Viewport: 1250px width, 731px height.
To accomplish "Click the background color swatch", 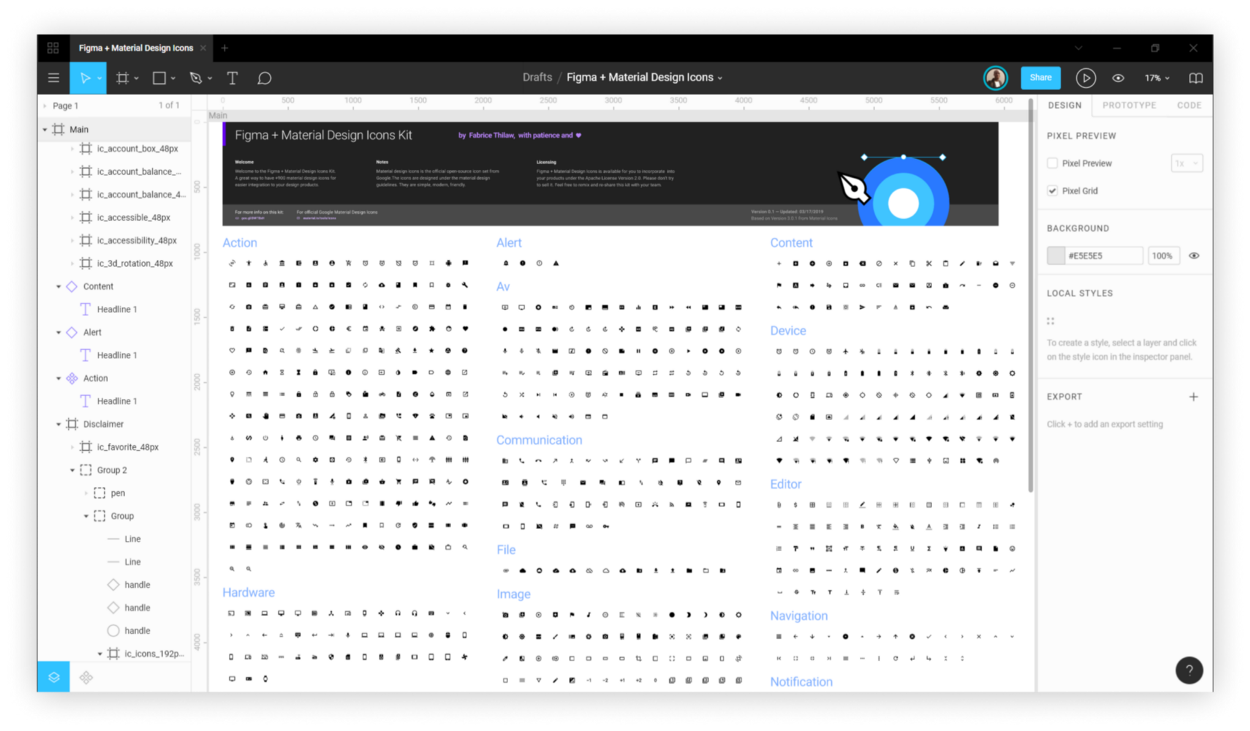I will [1058, 255].
